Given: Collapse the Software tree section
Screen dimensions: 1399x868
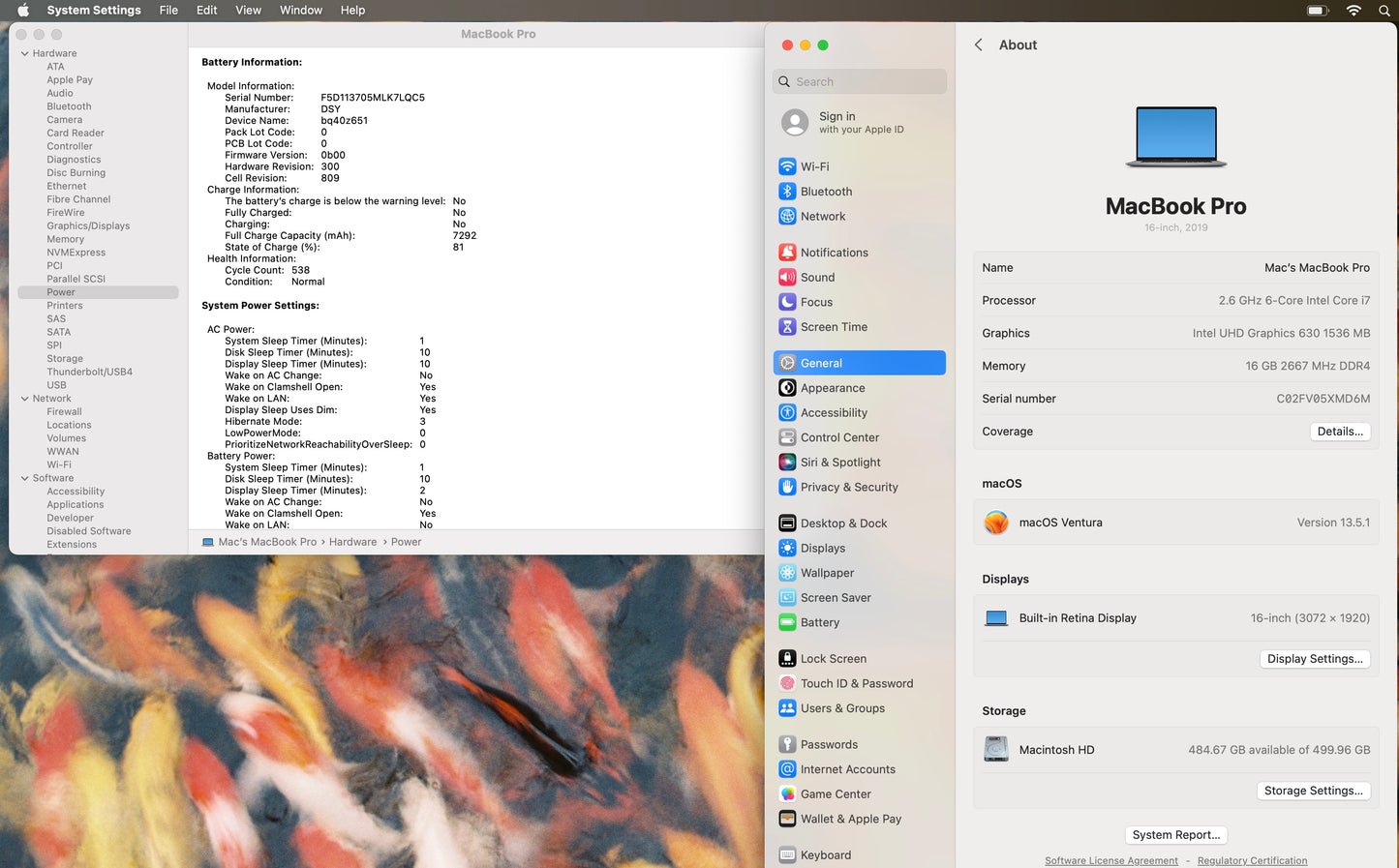Looking at the screenshot, I should pos(24,478).
